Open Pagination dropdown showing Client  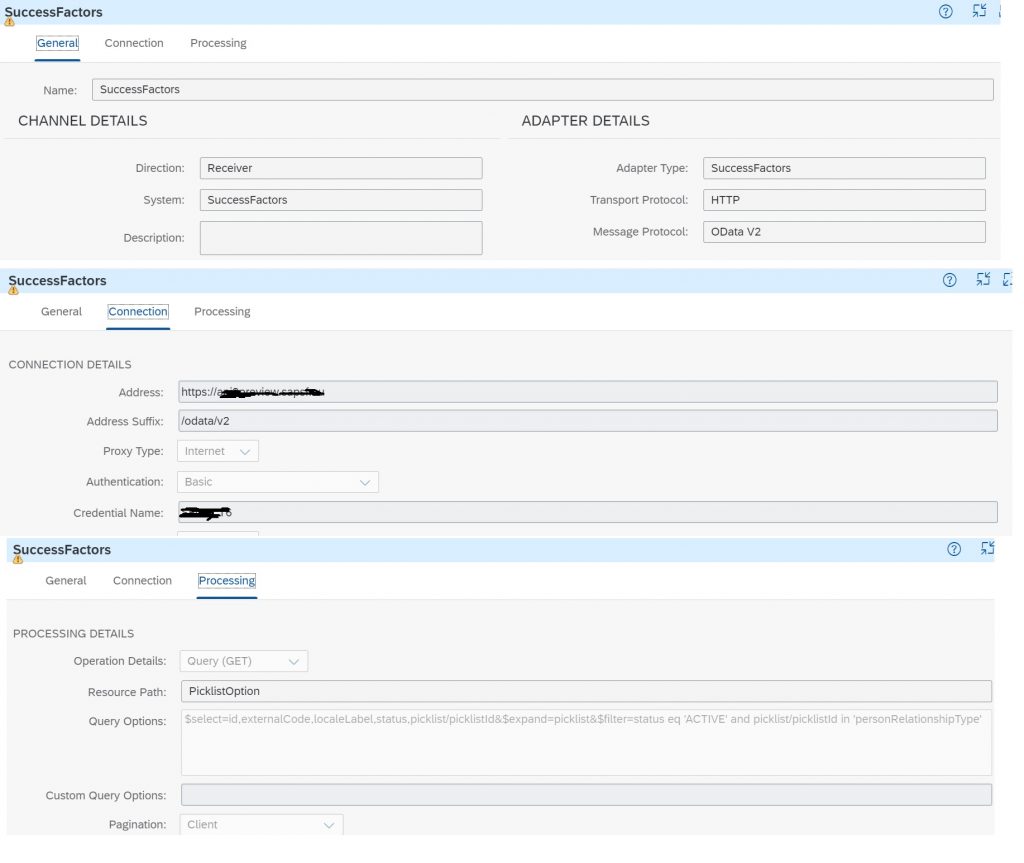[x=261, y=824]
